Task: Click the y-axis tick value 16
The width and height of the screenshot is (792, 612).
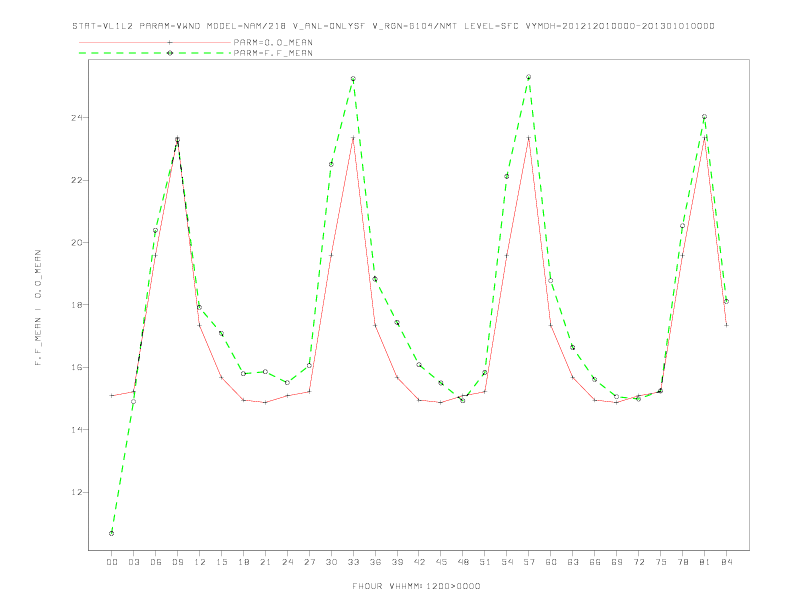Action: coord(77,367)
